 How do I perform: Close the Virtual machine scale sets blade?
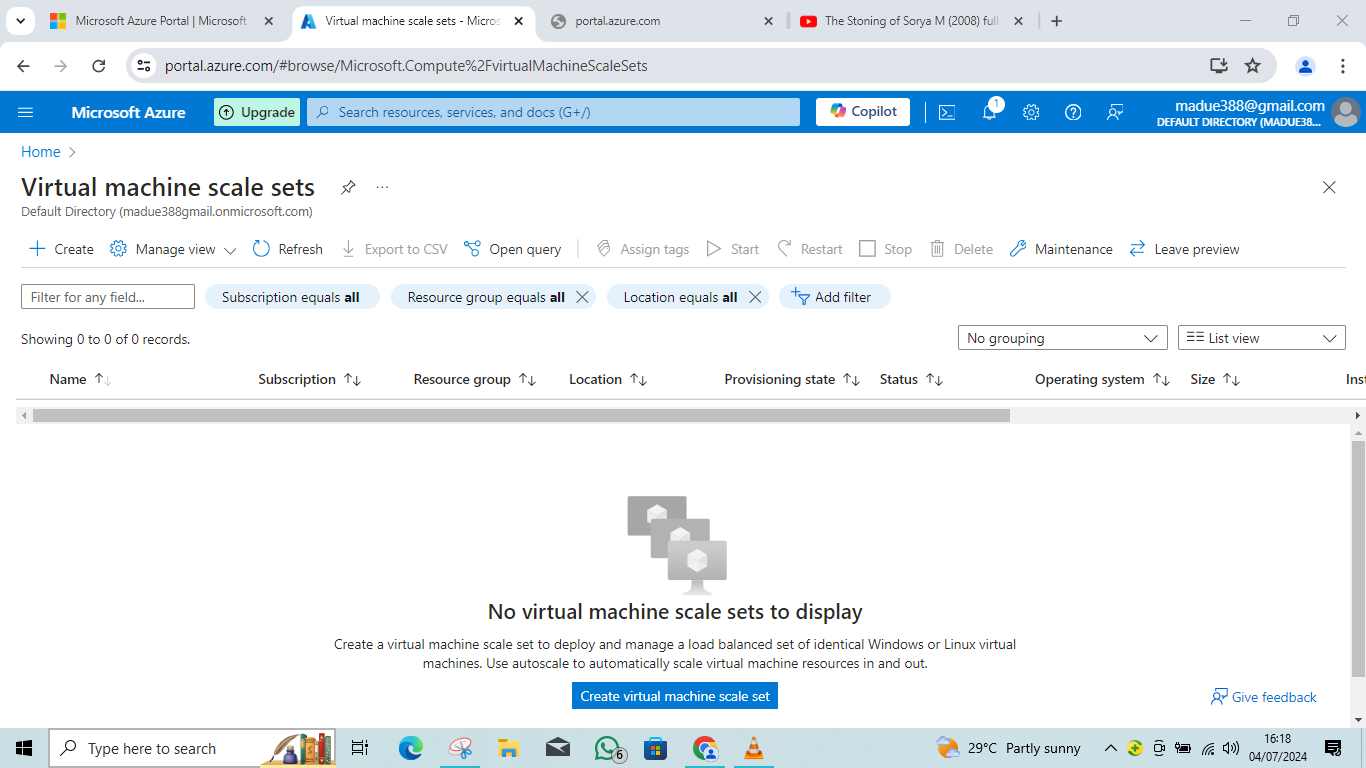click(x=1329, y=187)
